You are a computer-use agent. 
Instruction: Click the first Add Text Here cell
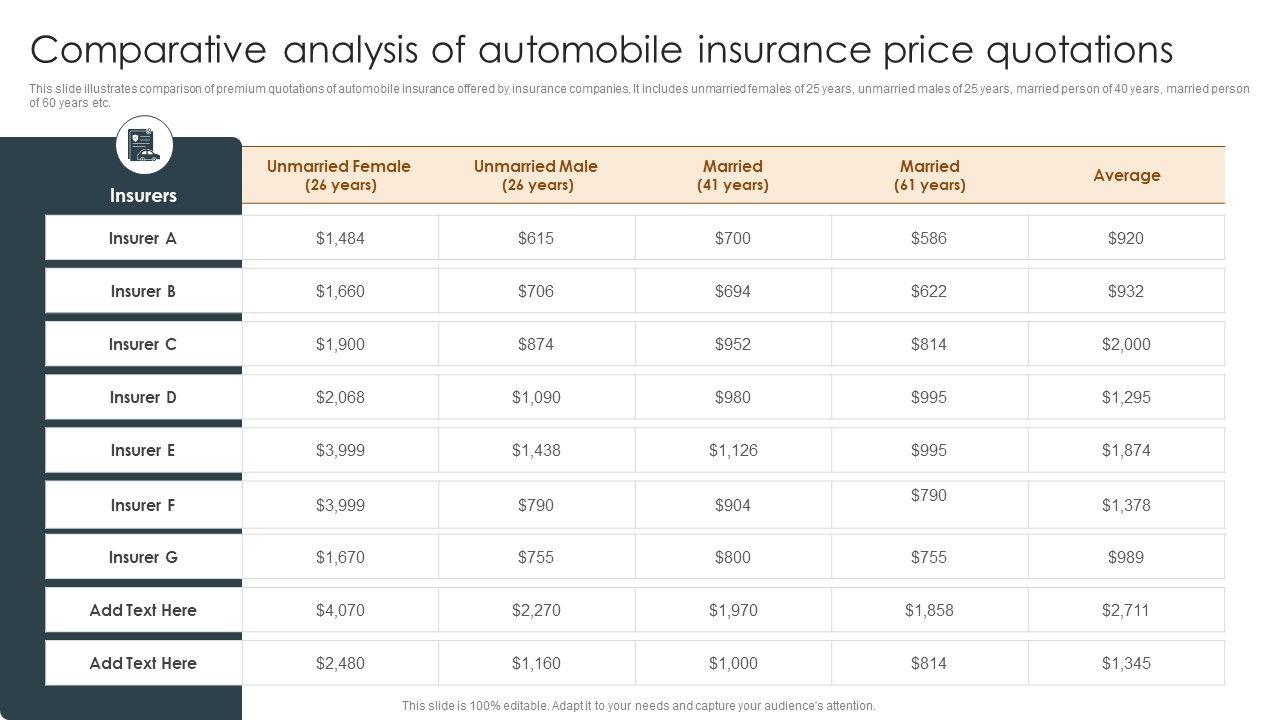tap(143, 610)
